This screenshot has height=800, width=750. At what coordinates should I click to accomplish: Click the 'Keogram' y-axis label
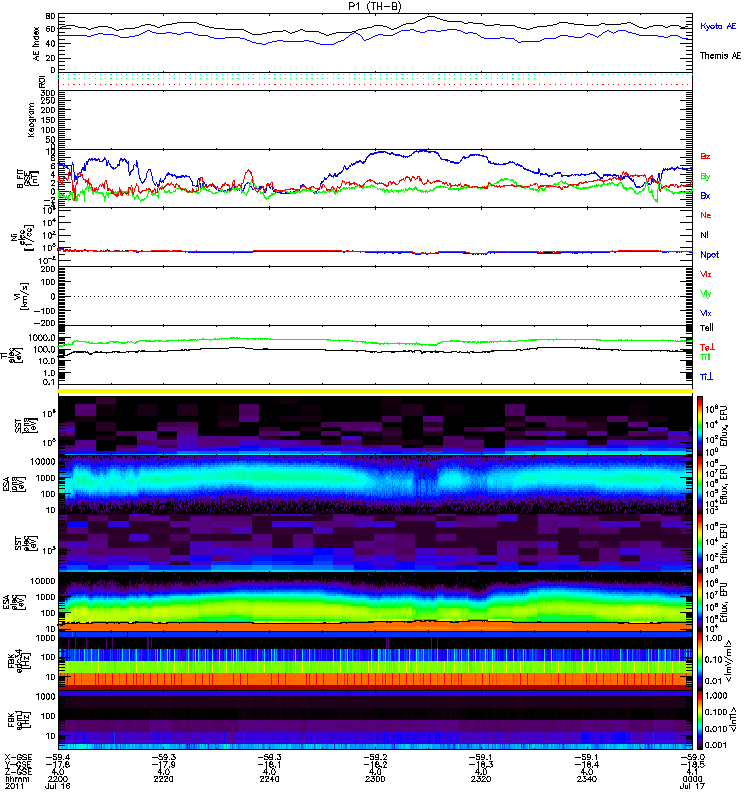tap(31, 120)
